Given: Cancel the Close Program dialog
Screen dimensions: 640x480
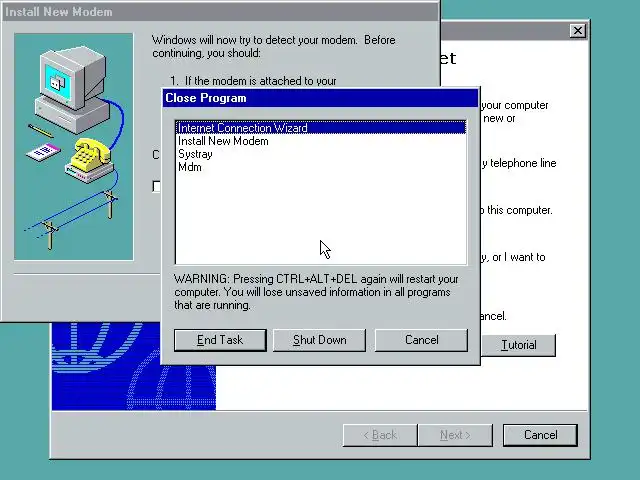Looking at the screenshot, I should point(421,340).
